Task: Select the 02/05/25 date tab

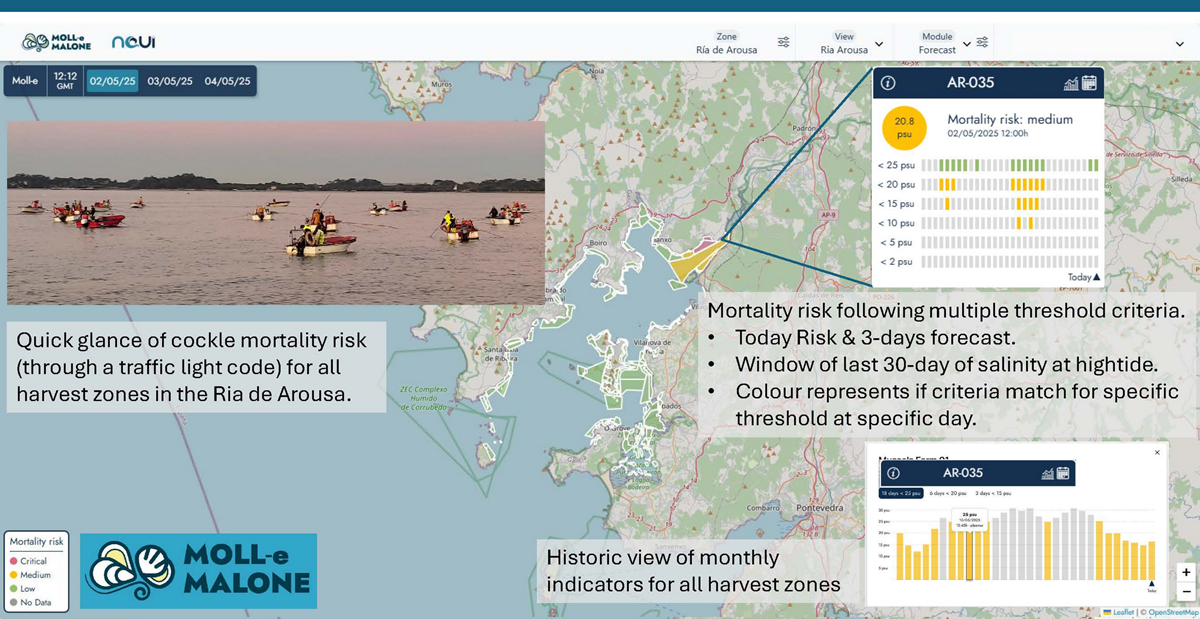Action: [x=112, y=81]
